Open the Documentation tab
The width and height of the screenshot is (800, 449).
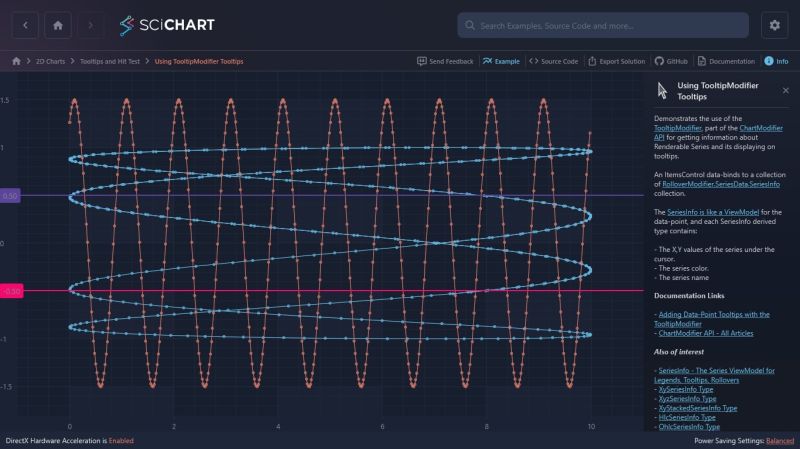(726, 61)
